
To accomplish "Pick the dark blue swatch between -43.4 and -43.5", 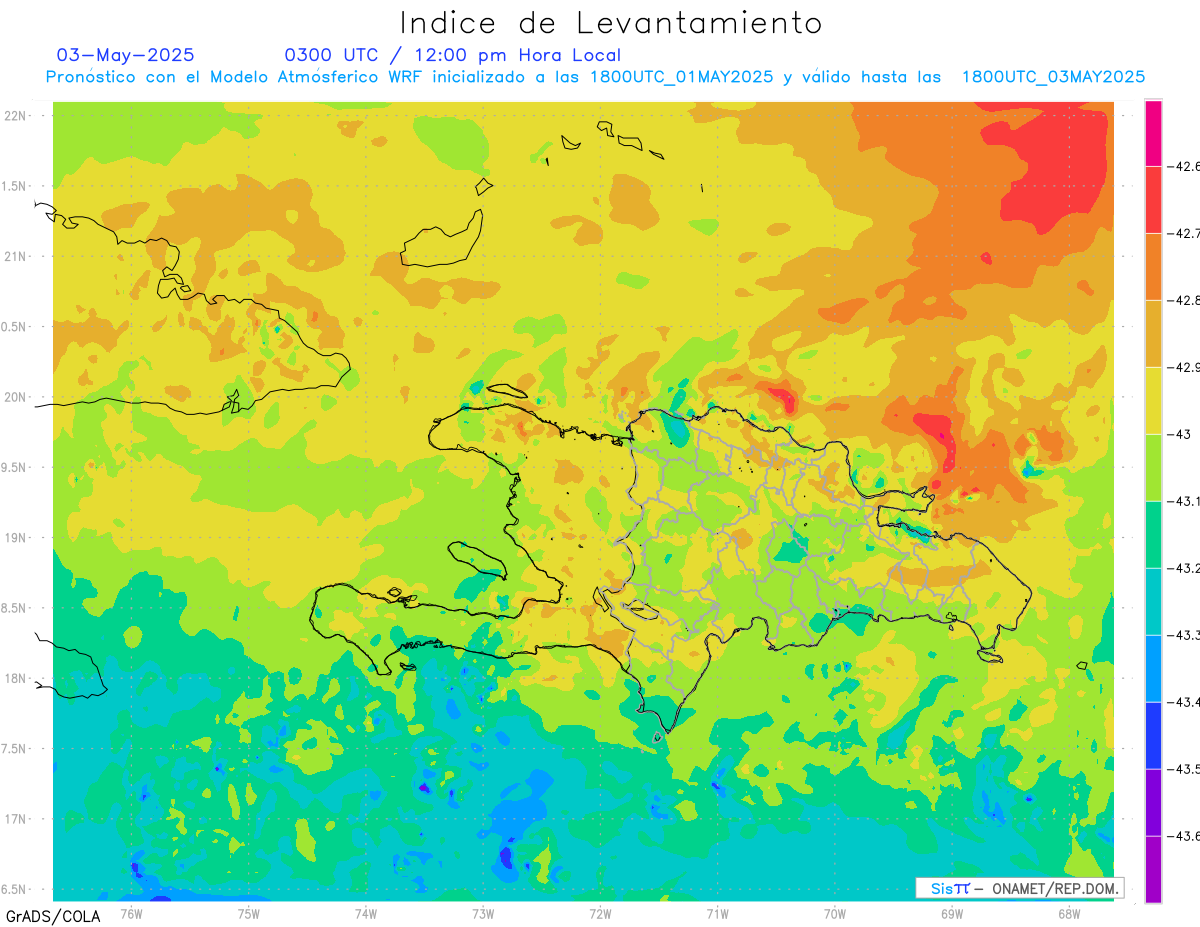I will 1153,735.
